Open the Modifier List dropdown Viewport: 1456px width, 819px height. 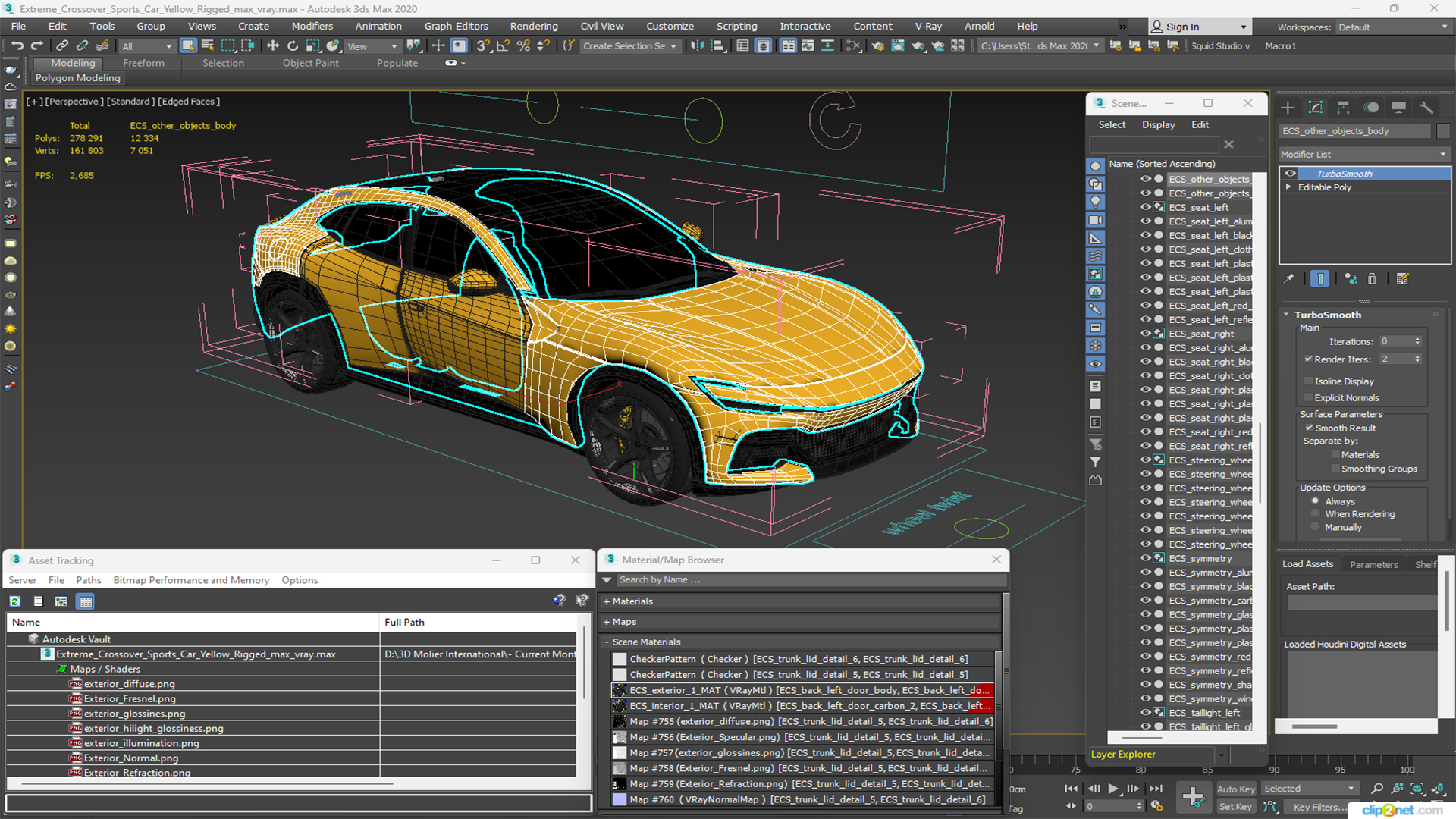pyautogui.click(x=1364, y=155)
